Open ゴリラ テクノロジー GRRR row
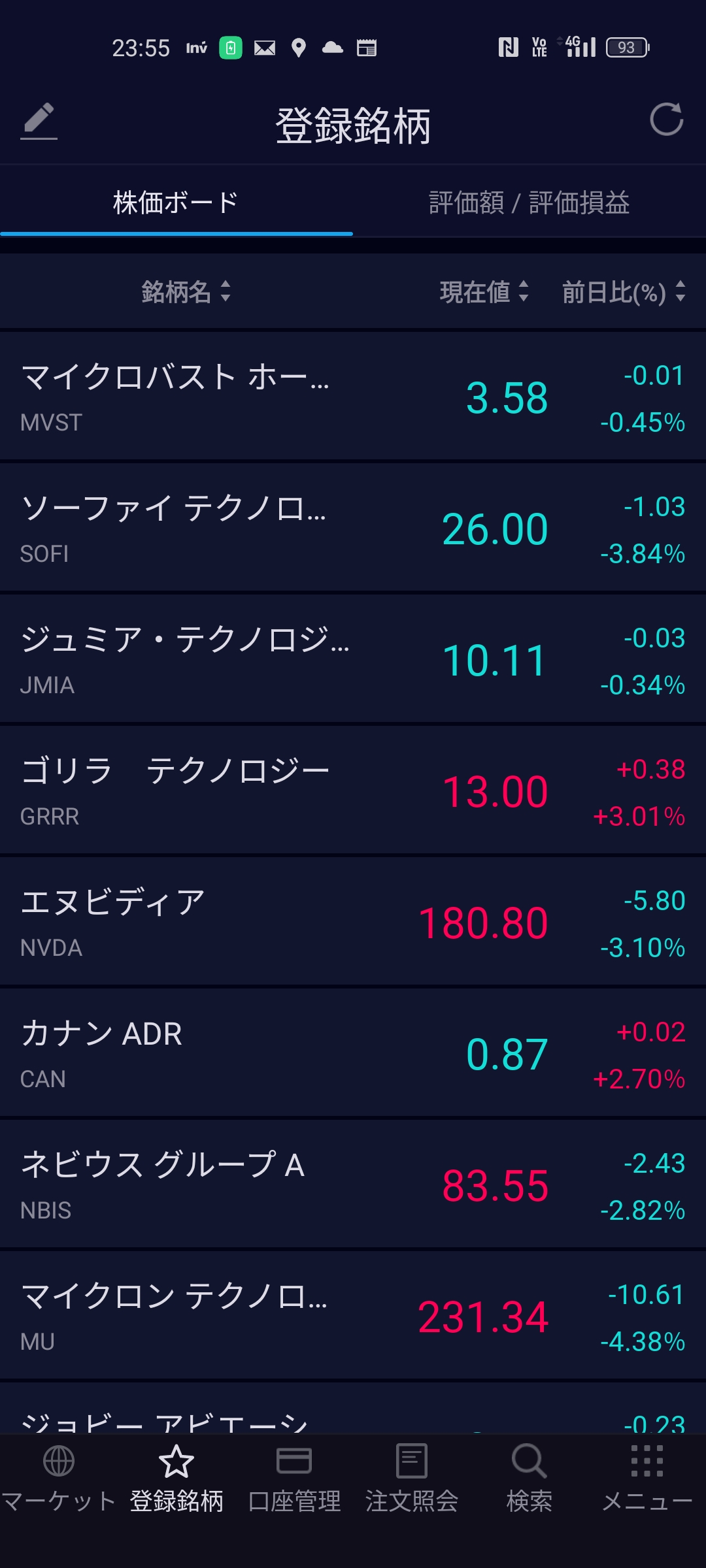The width and height of the screenshot is (706, 1568). pos(353,791)
